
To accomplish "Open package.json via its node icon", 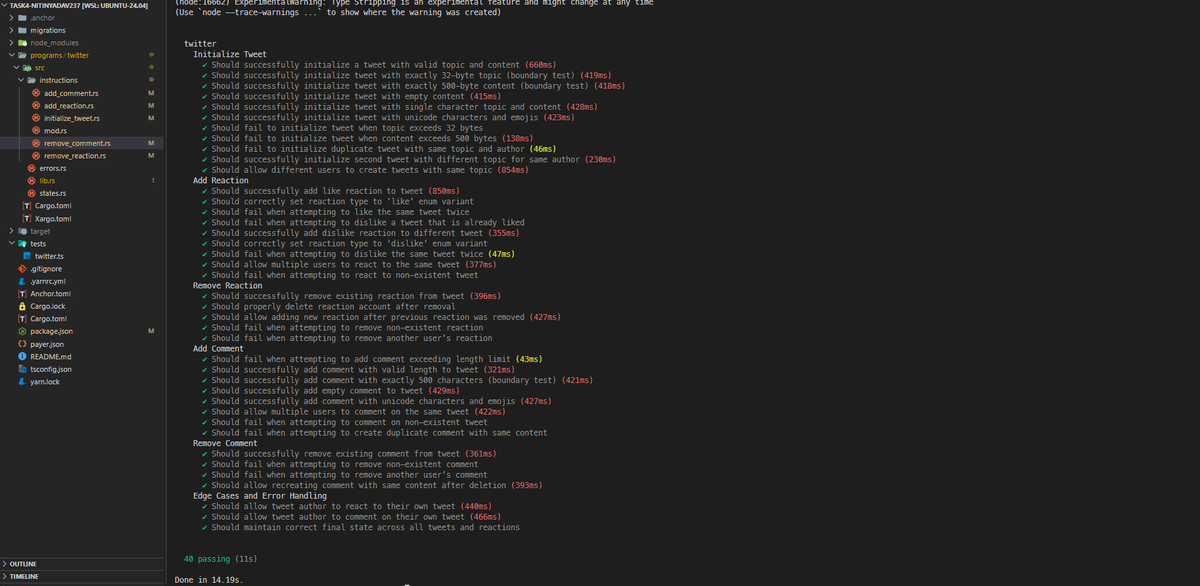I will click(x=22, y=331).
